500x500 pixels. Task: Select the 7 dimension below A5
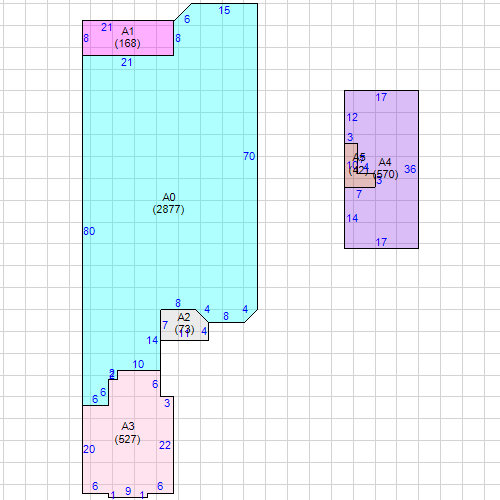click(x=359, y=194)
